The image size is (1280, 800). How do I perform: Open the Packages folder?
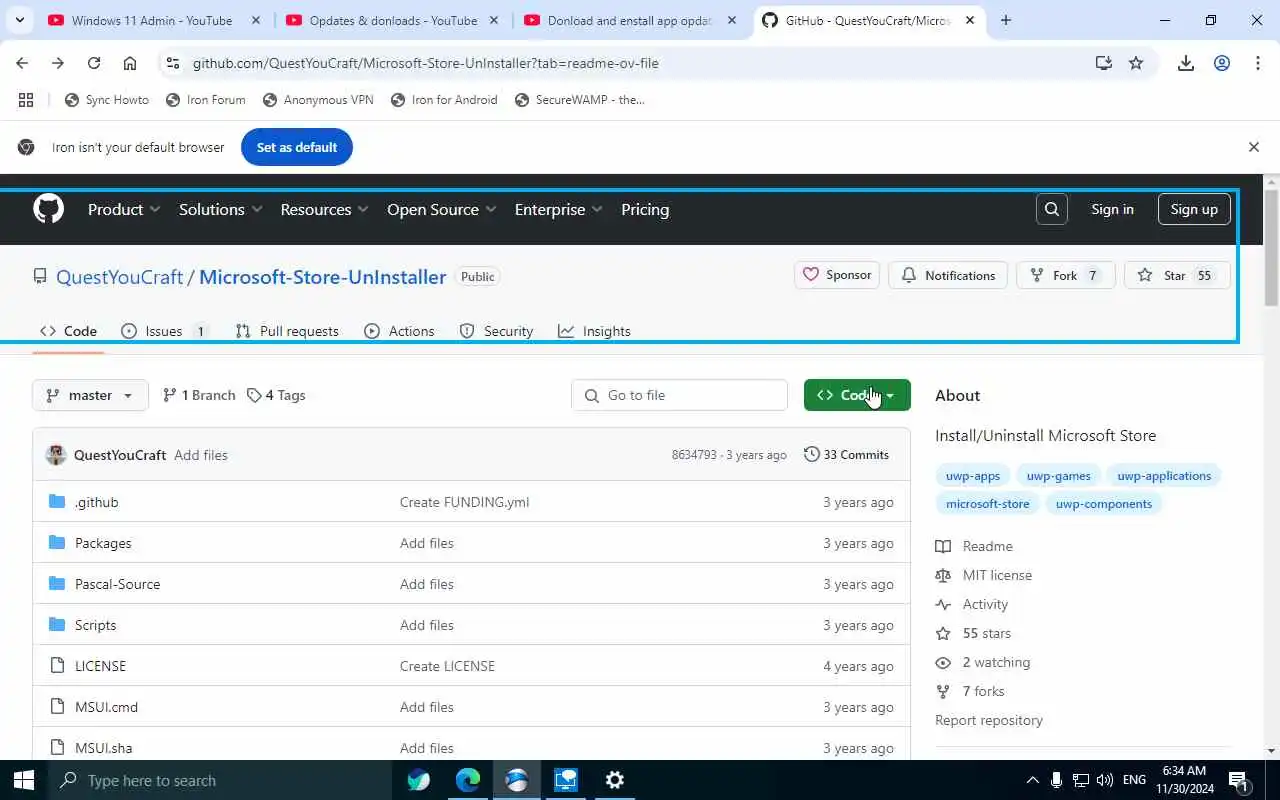[x=103, y=543]
